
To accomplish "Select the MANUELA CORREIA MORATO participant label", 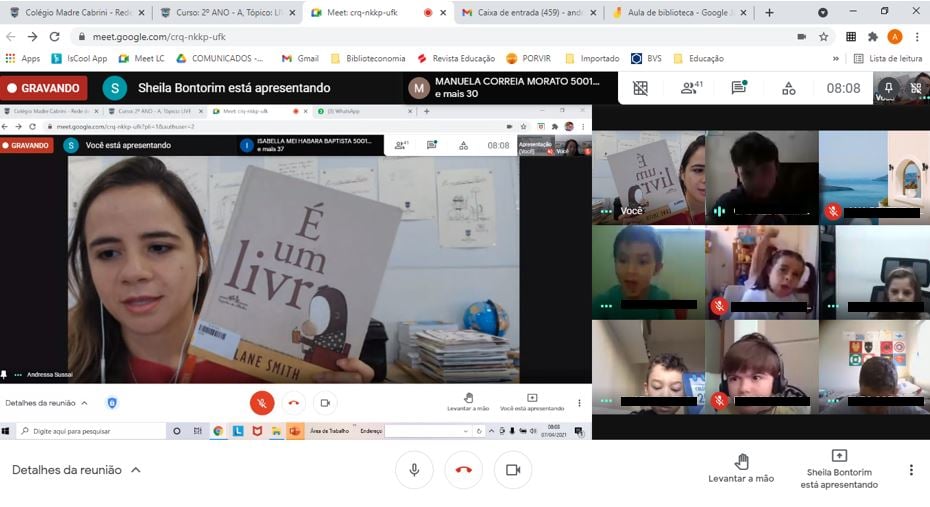I will pos(517,81).
